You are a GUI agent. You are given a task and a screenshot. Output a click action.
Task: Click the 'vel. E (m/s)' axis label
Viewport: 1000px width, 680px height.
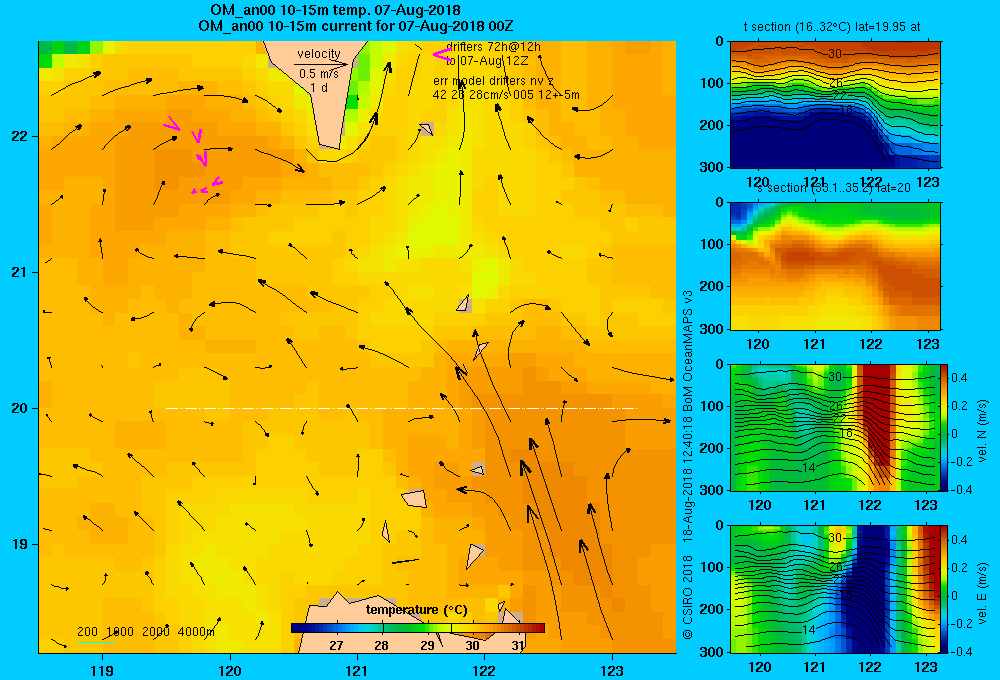tap(982, 593)
